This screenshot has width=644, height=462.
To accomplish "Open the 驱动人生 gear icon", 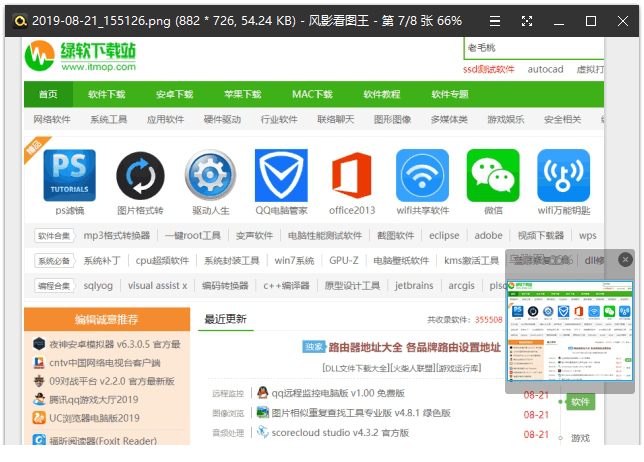I will 210,175.
